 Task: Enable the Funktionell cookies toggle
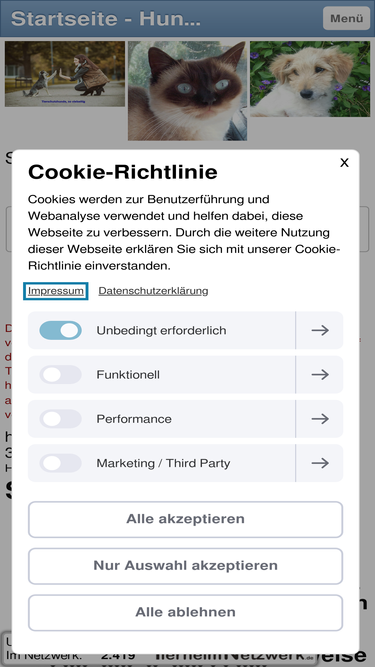pos(60,375)
